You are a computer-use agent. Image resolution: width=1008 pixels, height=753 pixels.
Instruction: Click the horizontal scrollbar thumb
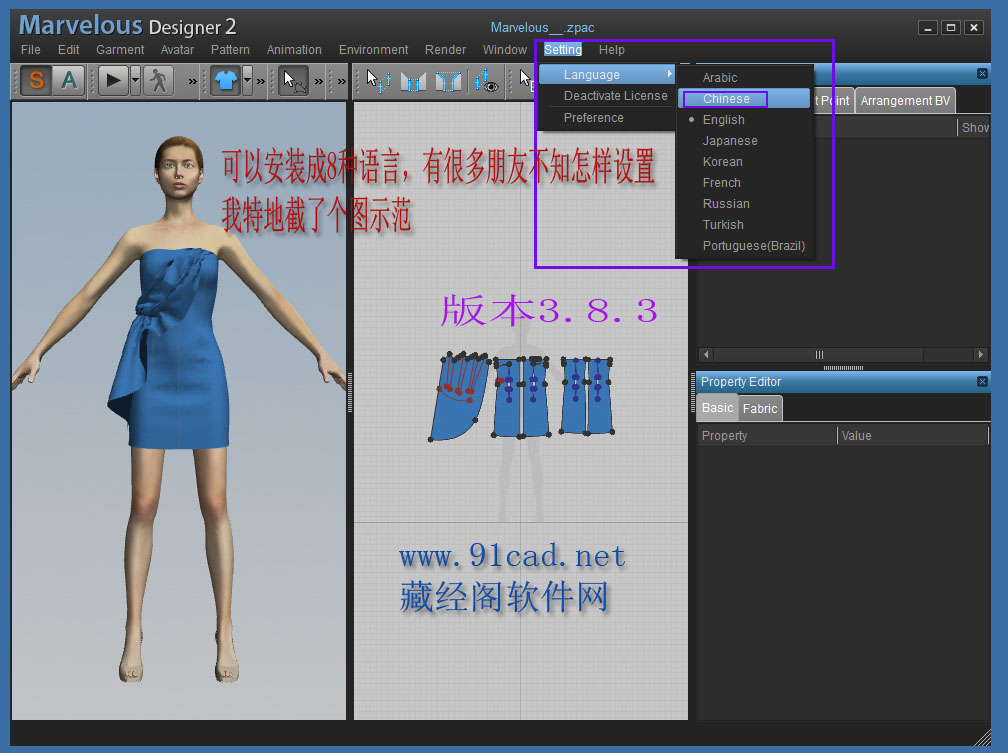[x=818, y=354]
